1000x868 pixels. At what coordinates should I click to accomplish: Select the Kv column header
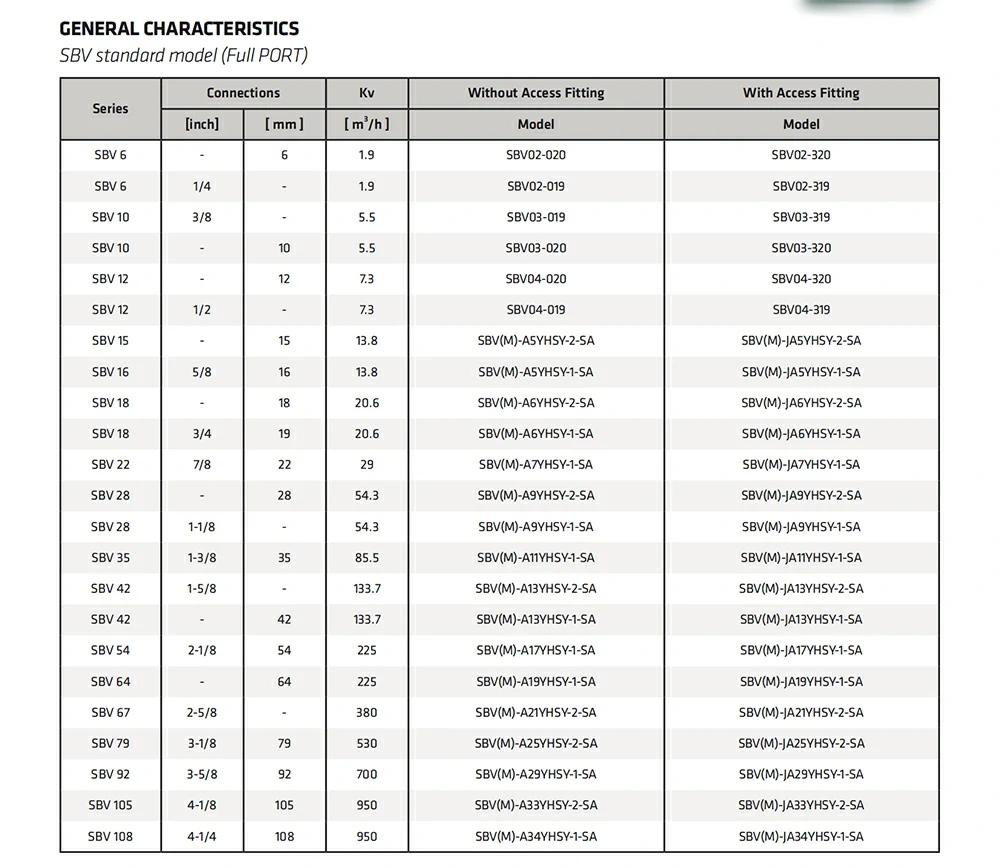point(367,93)
